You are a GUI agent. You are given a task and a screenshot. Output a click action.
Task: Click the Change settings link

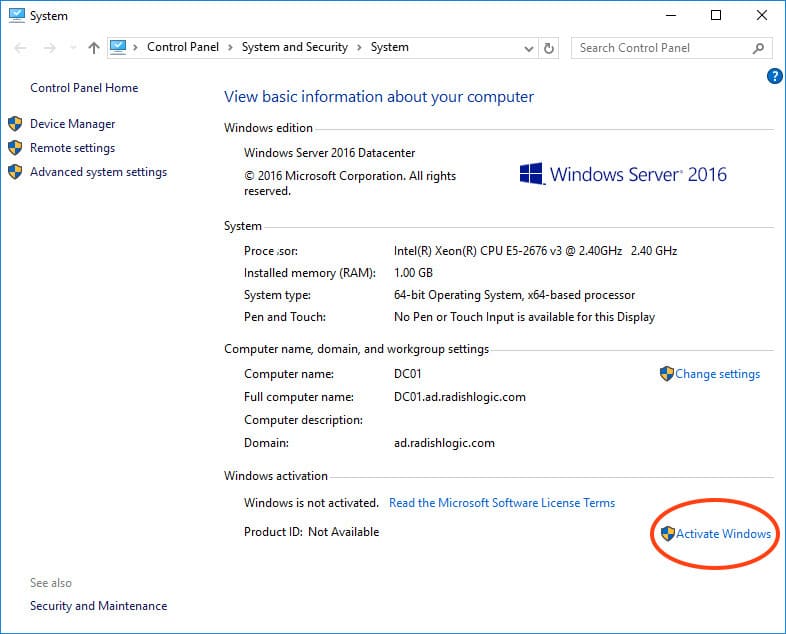[717, 374]
